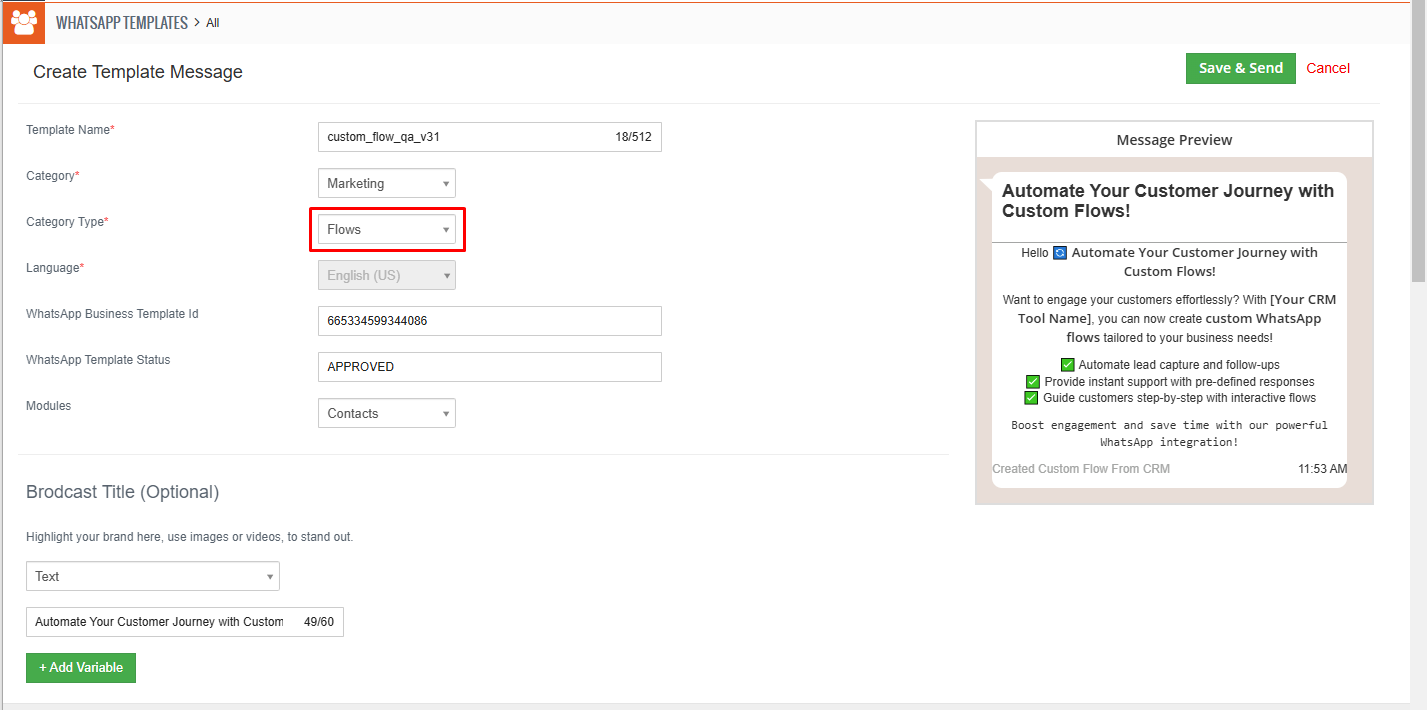
Task: Click green checkmark beside Provide instant support
Action: 1033,382
